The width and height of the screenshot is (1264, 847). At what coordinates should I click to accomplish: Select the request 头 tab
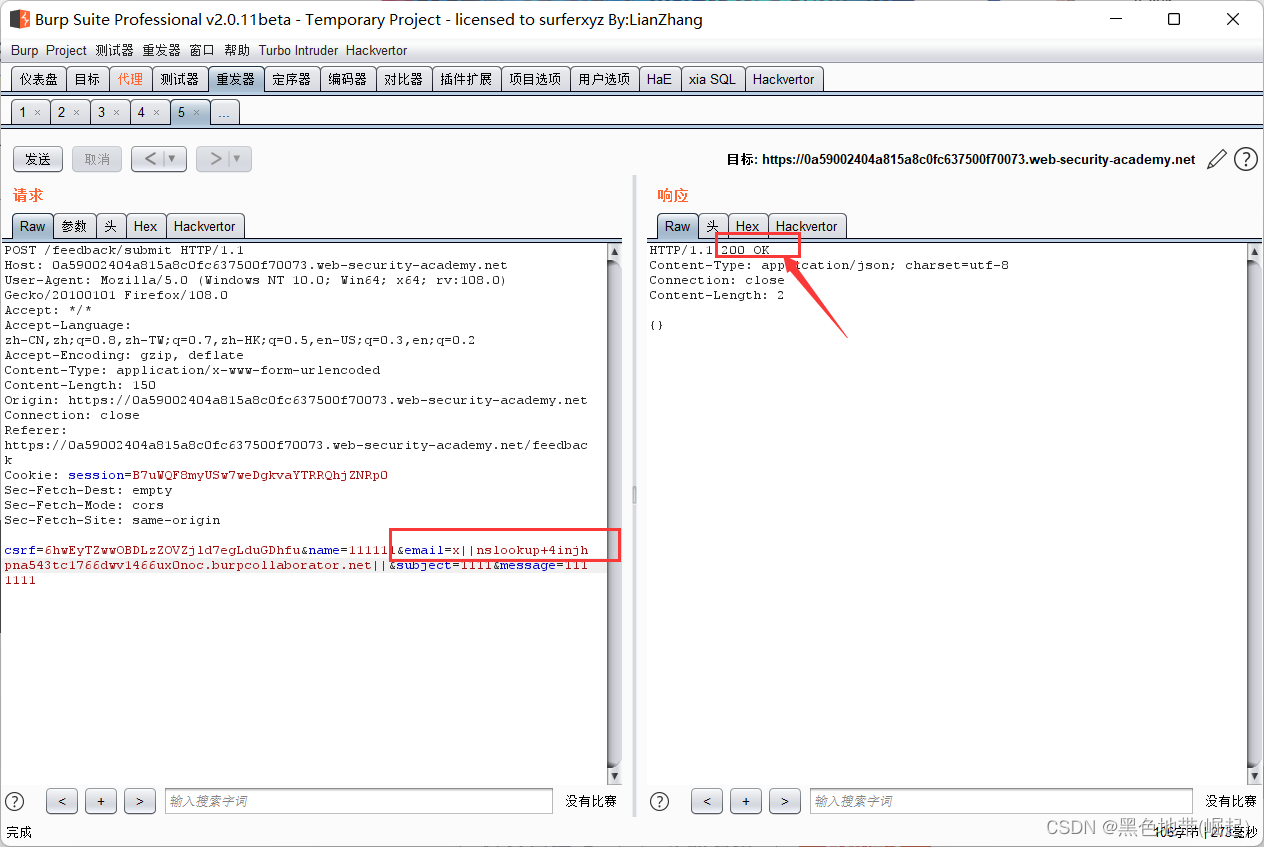click(x=110, y=226)
